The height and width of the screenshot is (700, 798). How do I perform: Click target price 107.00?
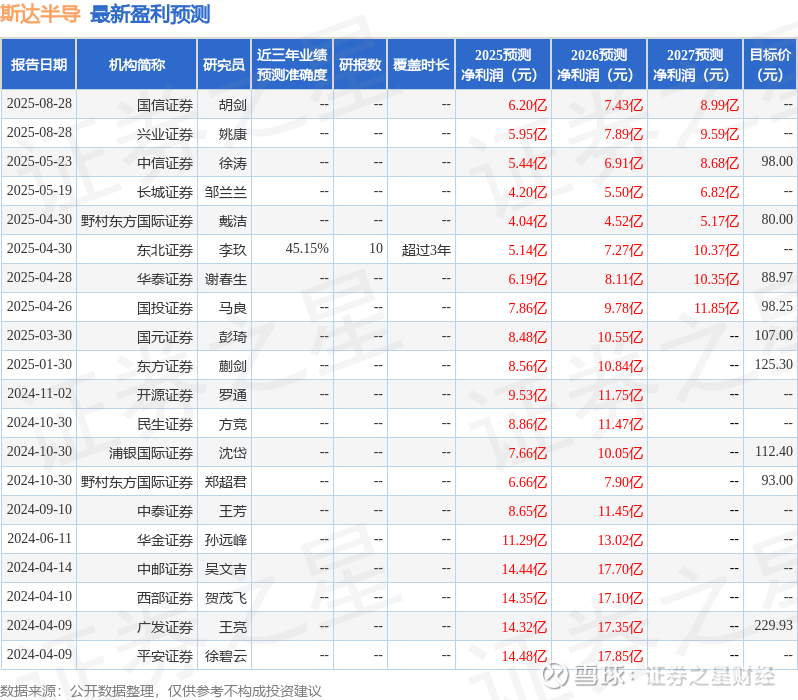[x=774, y=335]
